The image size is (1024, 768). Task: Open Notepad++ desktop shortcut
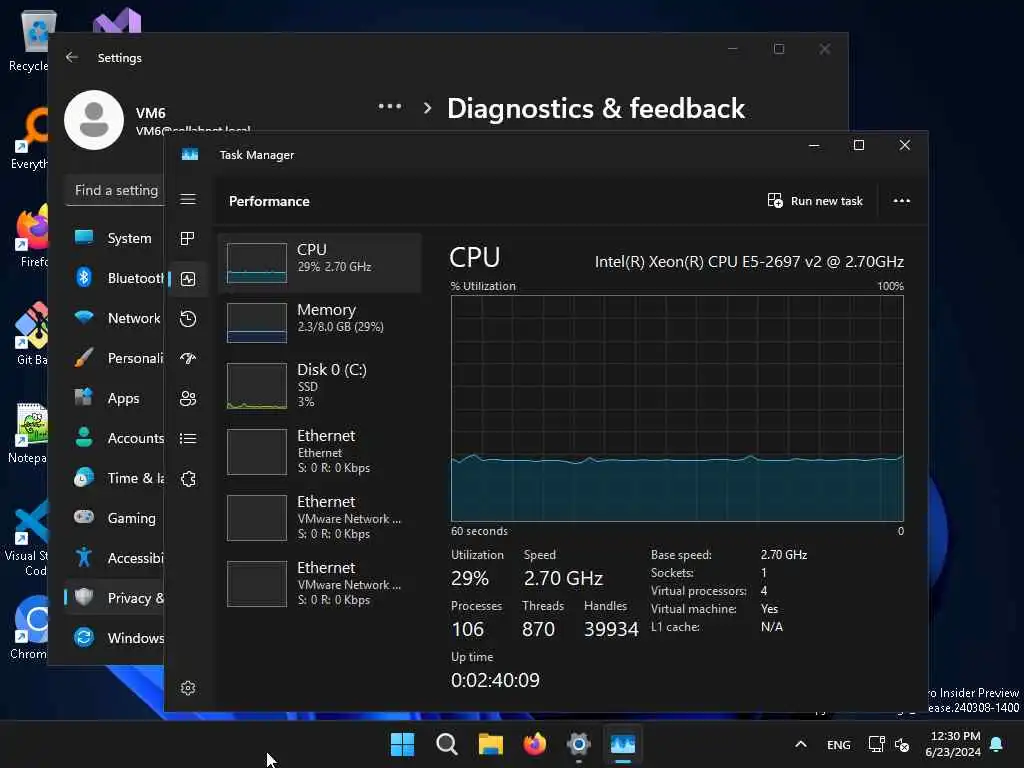29,433
